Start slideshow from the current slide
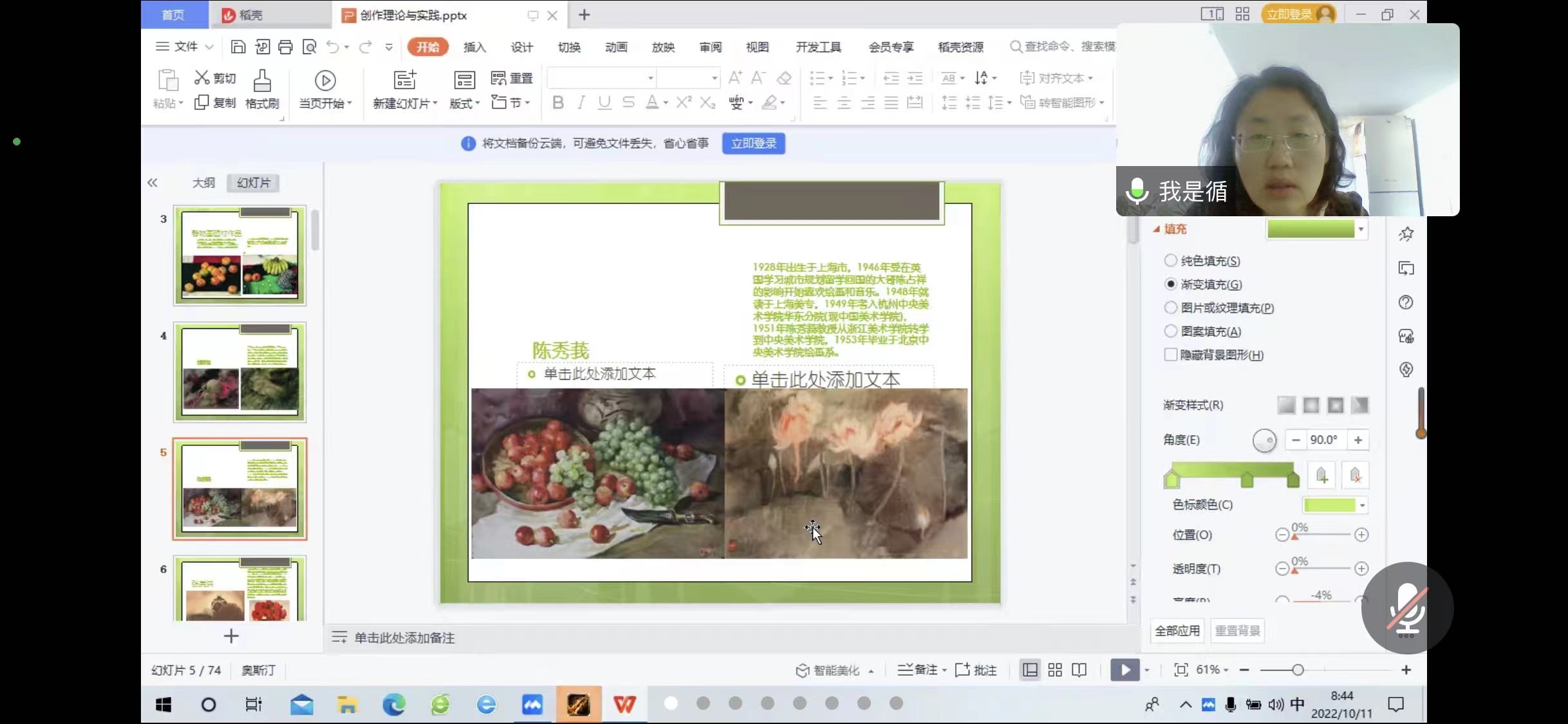This screenshot has width=1568, height=724. (325, 81)
